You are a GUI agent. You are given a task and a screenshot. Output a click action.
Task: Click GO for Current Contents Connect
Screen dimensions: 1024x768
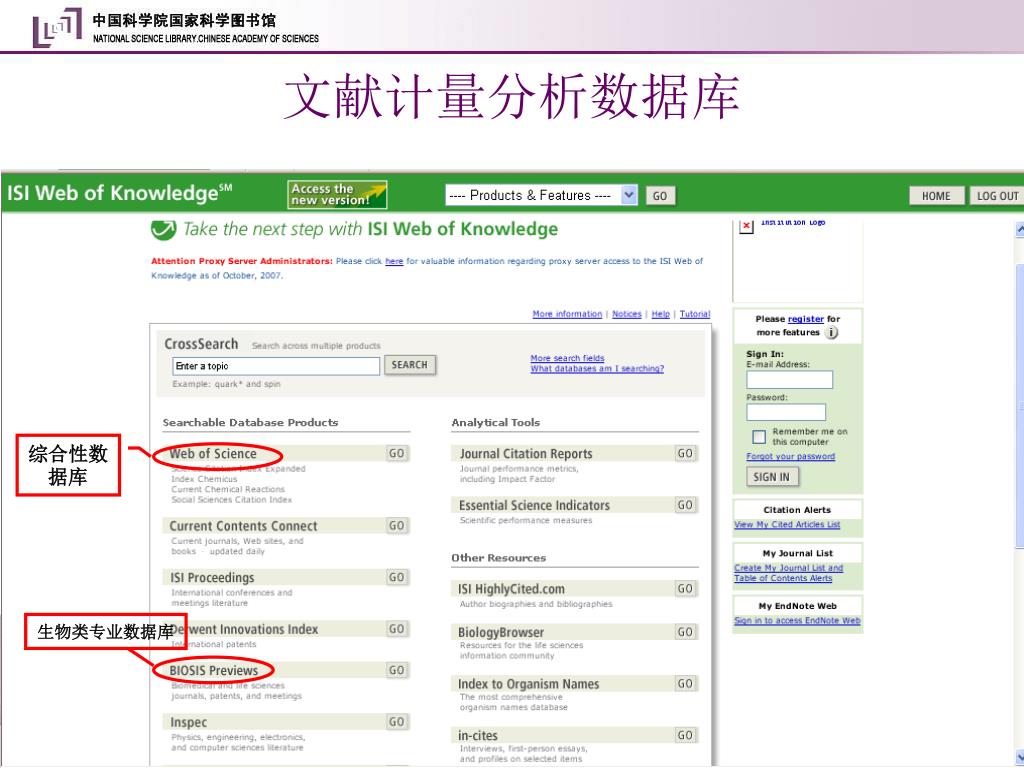(x=396, y=526)
